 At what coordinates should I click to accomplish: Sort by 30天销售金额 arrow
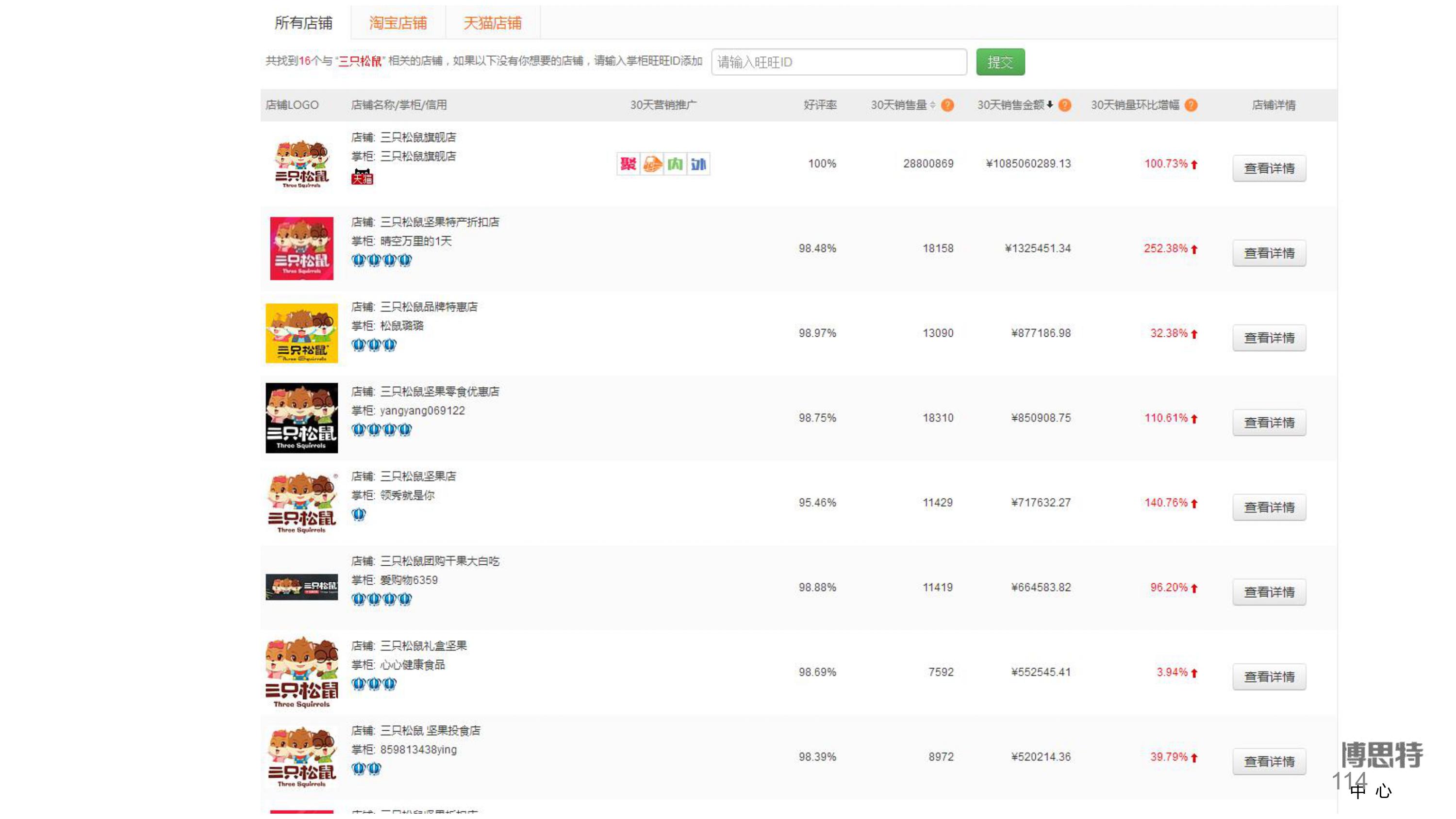point(1050,105)
